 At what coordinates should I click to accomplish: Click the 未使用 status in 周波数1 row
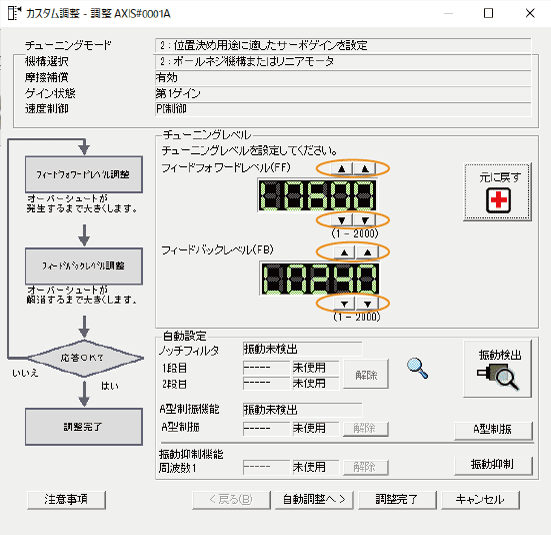[x=316, y=468]
